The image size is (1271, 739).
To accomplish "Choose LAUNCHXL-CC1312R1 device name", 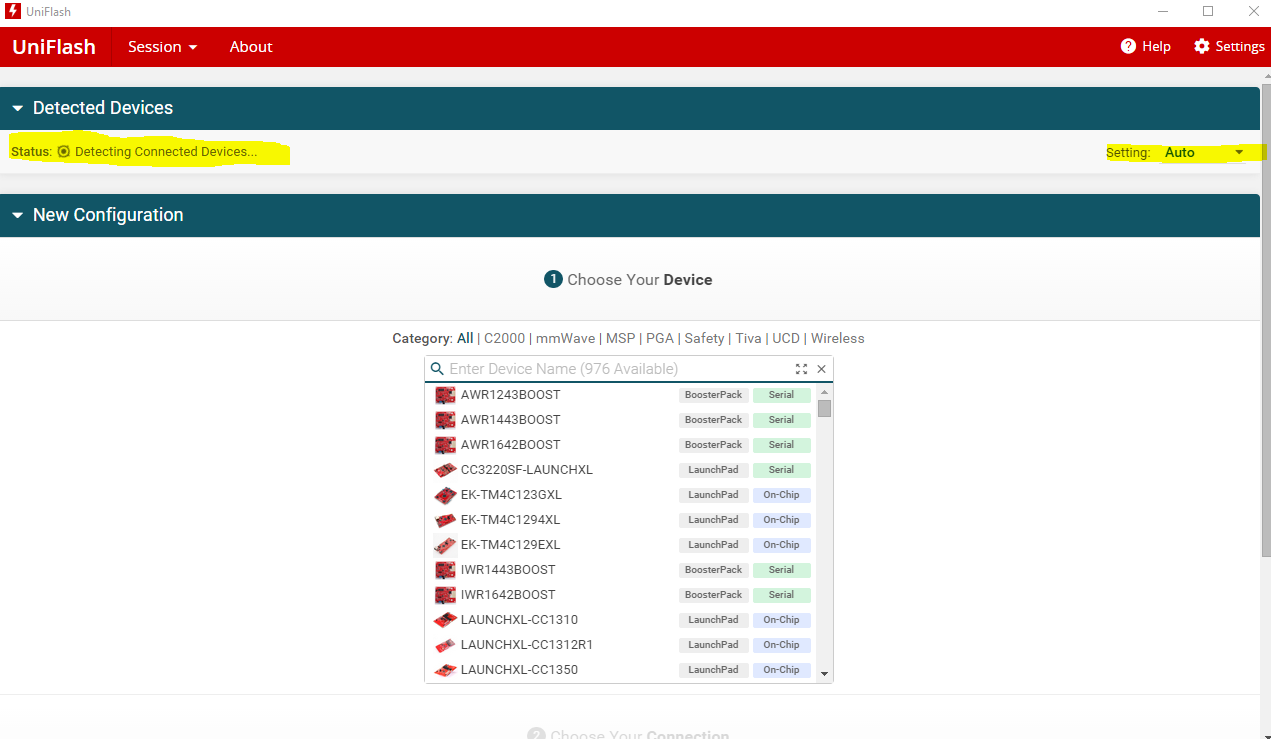I will [x=527, y=645].
